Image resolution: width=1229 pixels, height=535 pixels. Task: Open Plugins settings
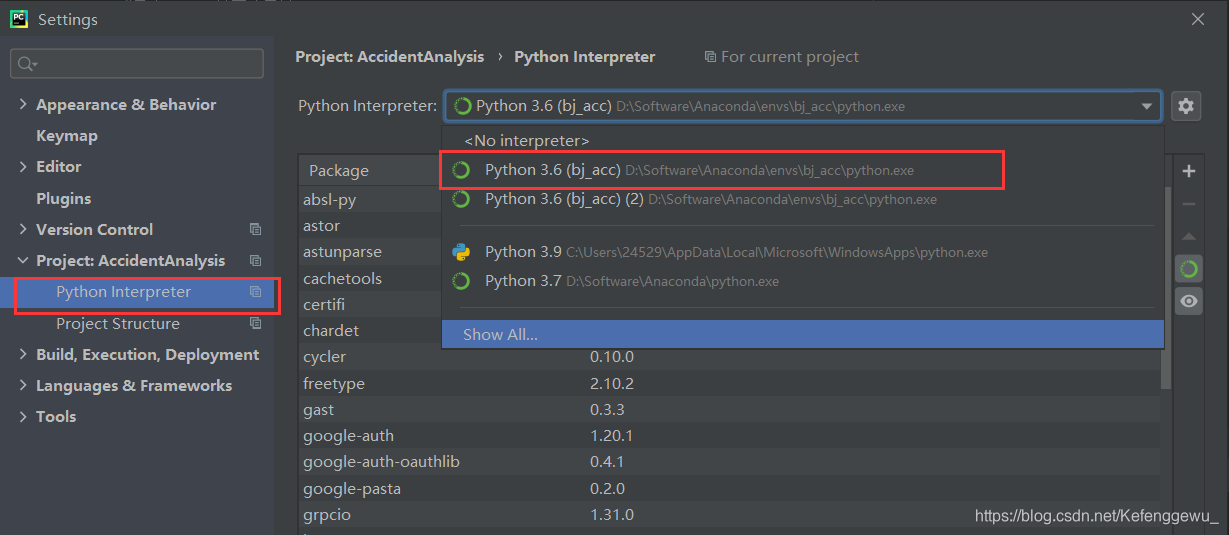pos(63,198)
